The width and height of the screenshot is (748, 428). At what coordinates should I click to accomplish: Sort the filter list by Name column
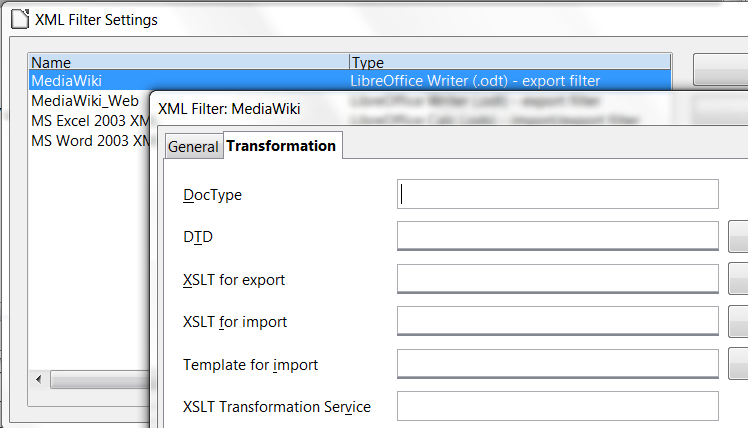tap(188, 62)
